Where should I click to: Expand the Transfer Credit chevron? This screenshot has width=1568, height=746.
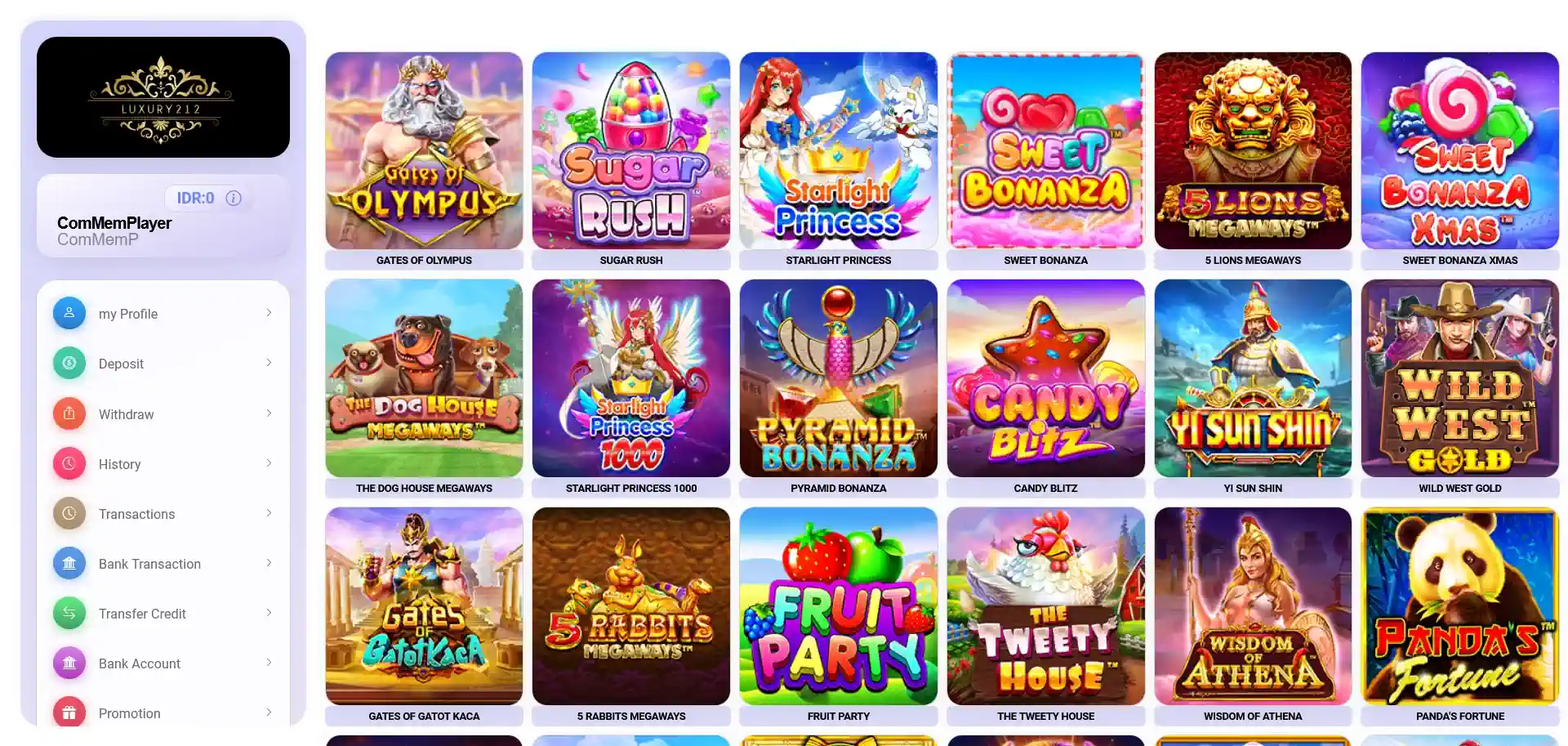(x=269, y=613)
